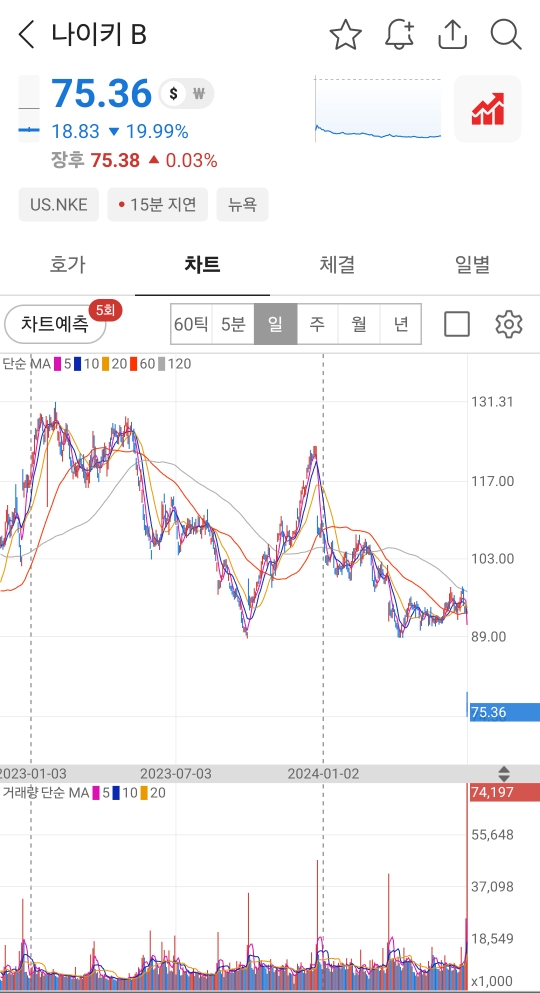540x993 pixels.
Task: Switch price currency to won
Action: click(199, 94)
